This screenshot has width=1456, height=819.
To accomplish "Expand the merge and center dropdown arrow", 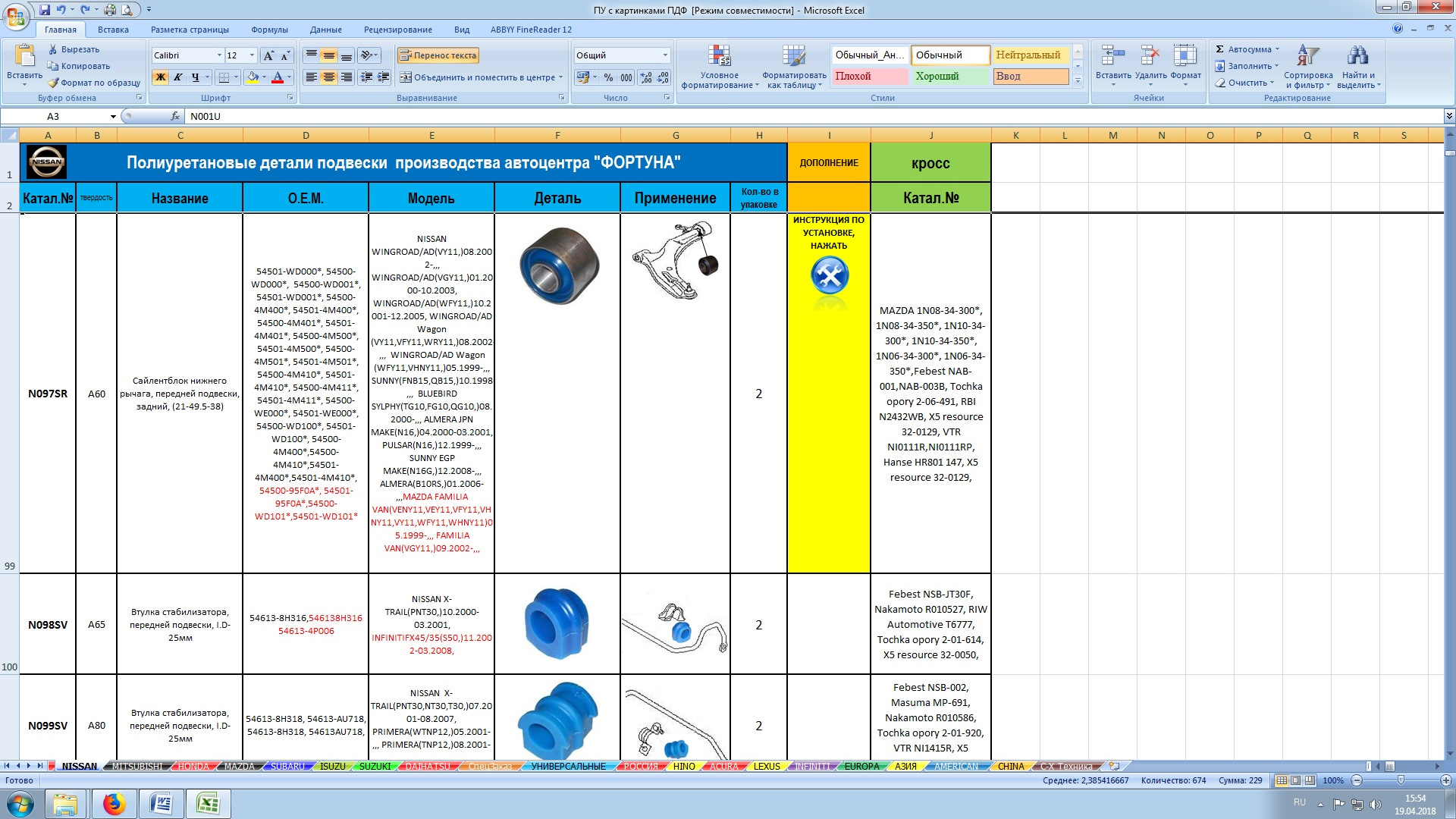I will pyautogui.click(x=560, y=77).
